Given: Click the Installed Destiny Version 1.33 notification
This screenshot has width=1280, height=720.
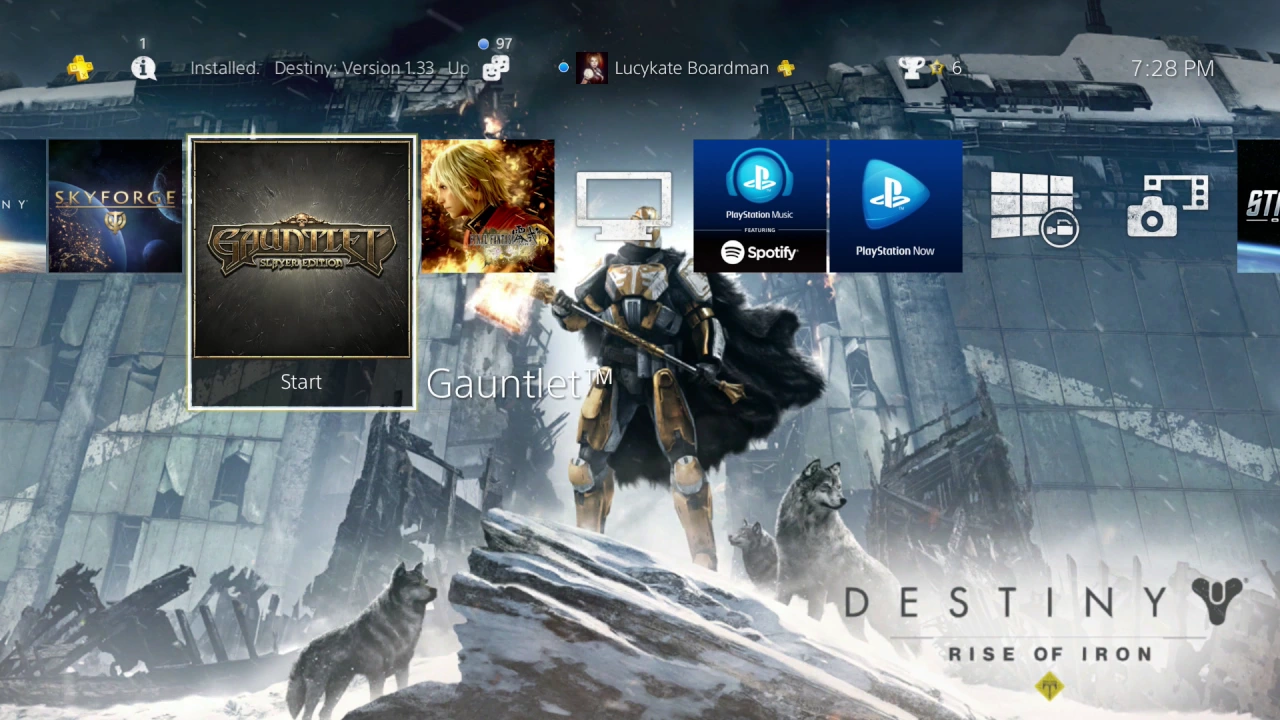Looking at the screenshot, I should click(329, 68).
